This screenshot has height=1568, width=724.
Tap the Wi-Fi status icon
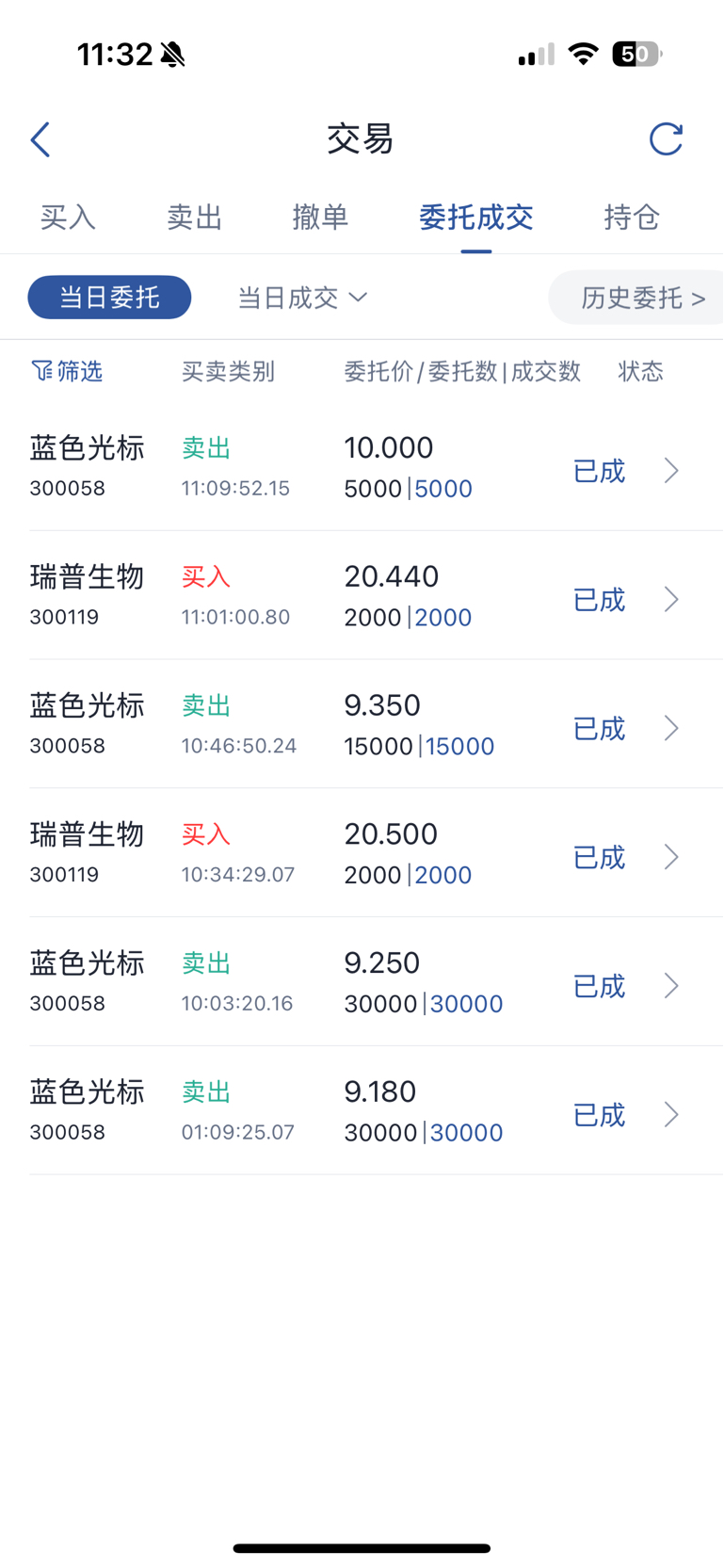(x=584, y=55)
